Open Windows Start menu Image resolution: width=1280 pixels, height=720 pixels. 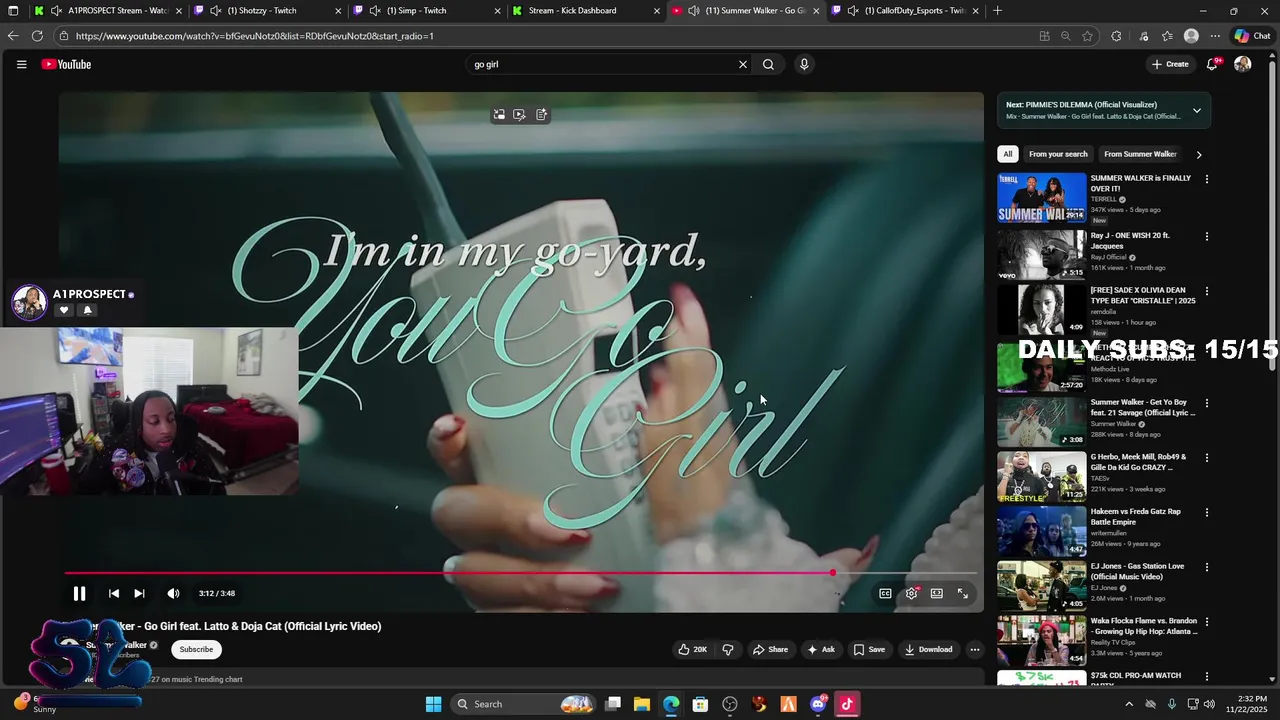(x=433, y=704)
